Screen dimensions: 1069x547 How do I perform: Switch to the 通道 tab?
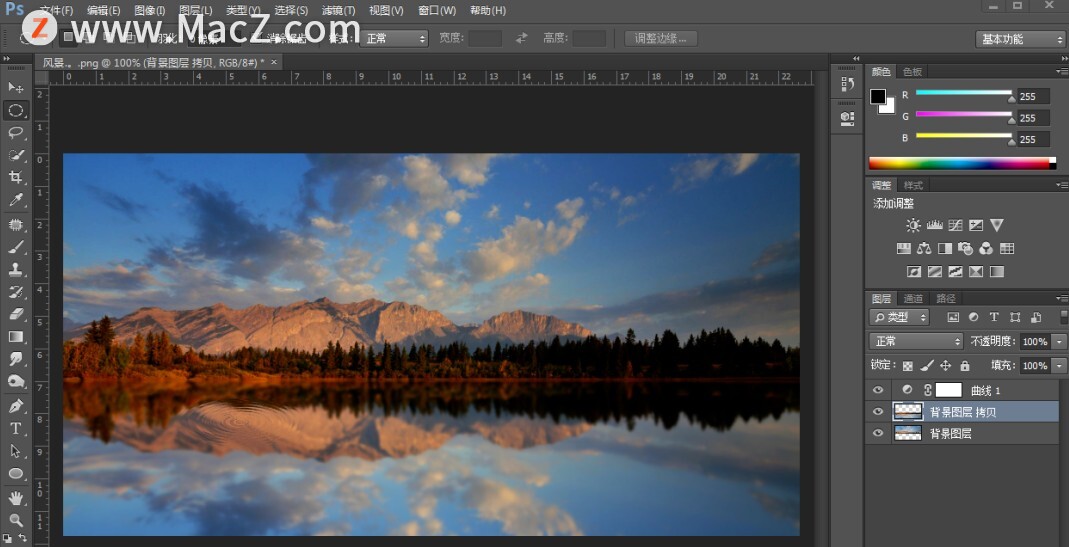tap(913, 298)
